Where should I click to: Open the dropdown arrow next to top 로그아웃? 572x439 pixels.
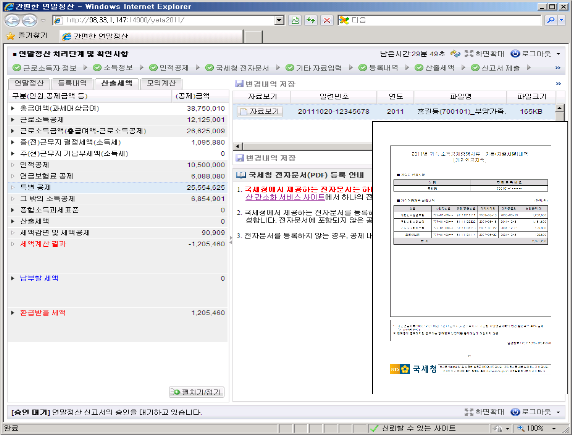pos(559,54)
